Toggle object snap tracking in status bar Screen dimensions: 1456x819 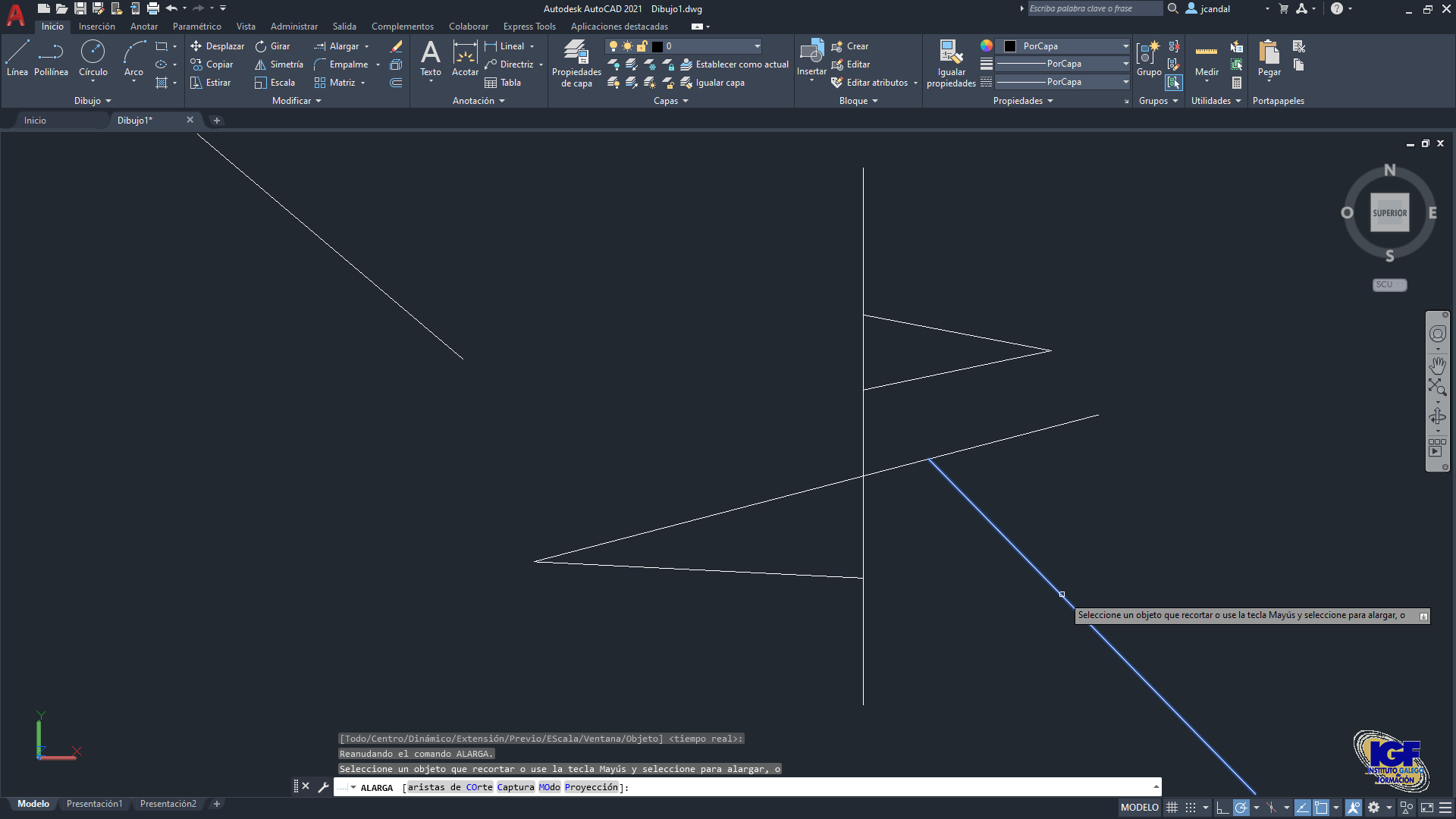tap(1302, 808)
